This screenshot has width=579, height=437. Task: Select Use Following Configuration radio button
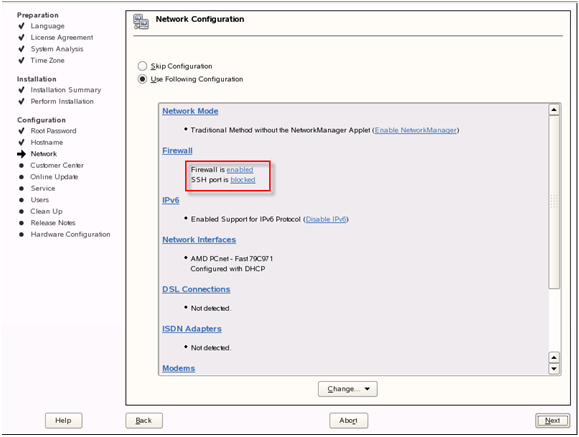point(142,79)
